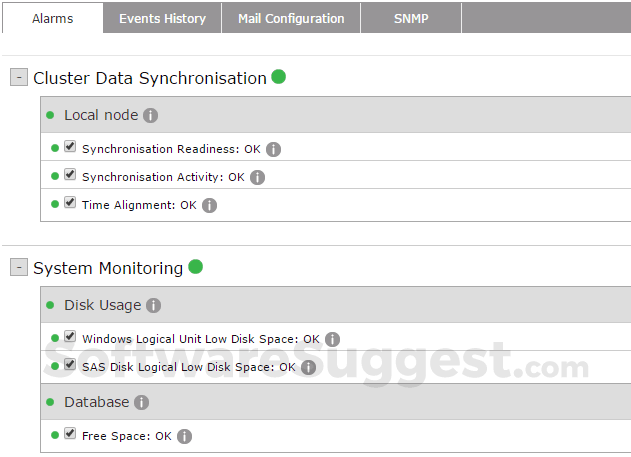Show info for SAS Disk Logical alarm
This screenshot has width=631, height=457.
309,367
